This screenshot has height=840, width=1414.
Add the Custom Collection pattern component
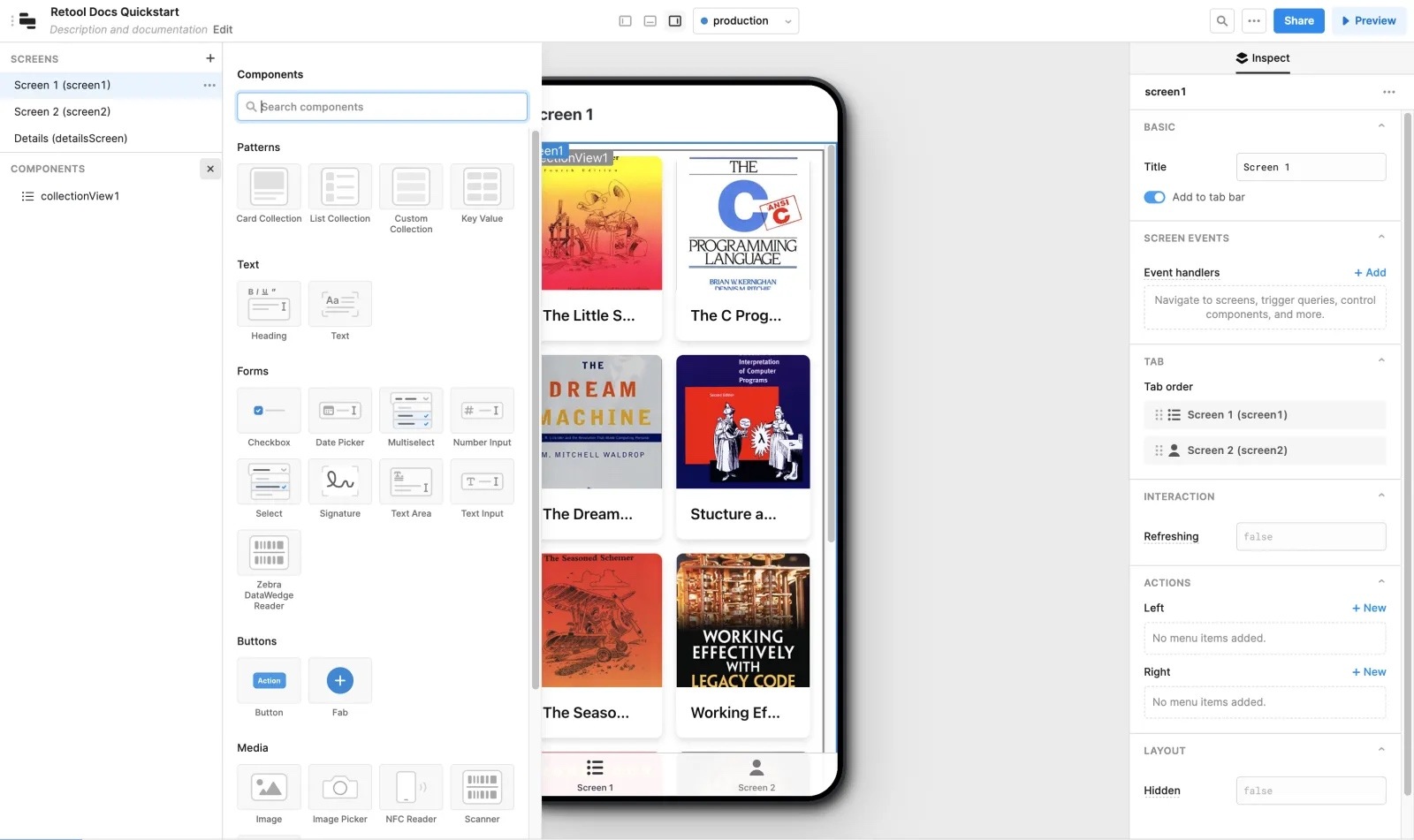coord(411,186)
